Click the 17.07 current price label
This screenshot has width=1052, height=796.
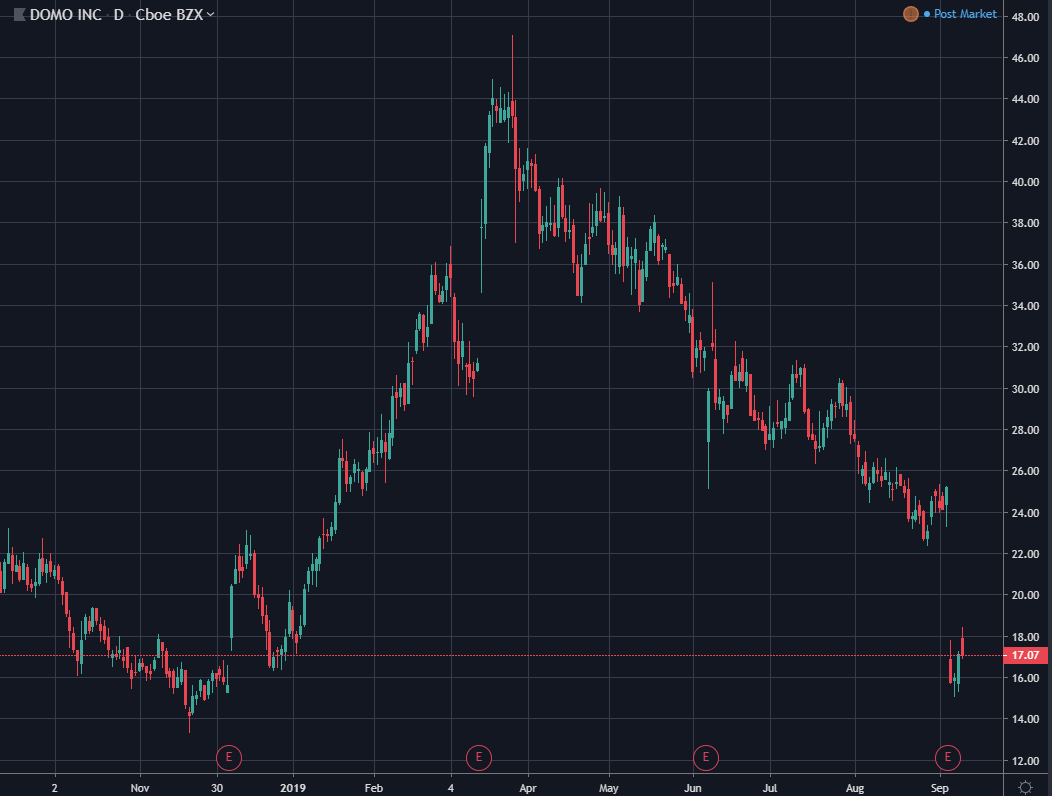1024,656
